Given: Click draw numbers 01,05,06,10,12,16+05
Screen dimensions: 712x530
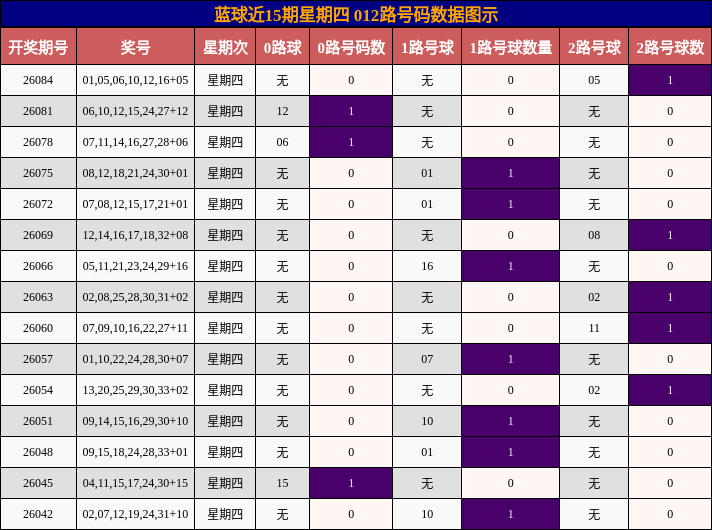Looking at the screenshot, I should (135, 80).
